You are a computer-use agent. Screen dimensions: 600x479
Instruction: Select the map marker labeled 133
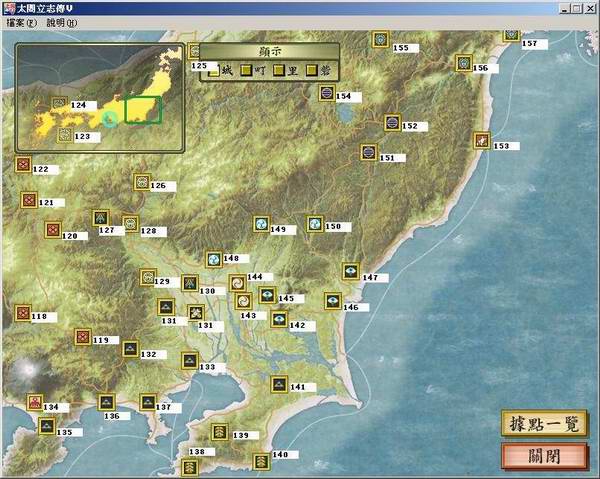[190, 361]
